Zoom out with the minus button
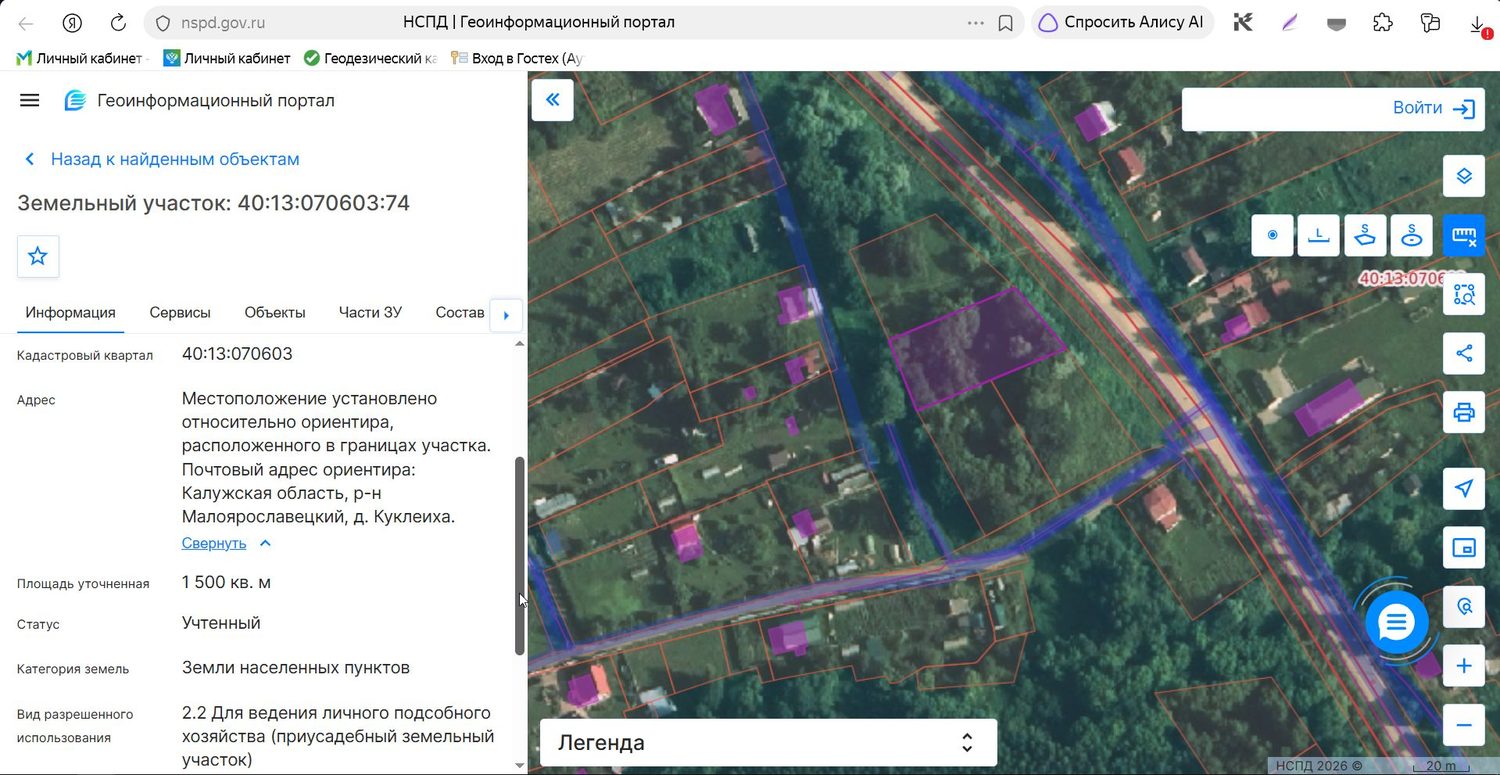Viewport: 1500px width, 775px height. pos(1464,725)
